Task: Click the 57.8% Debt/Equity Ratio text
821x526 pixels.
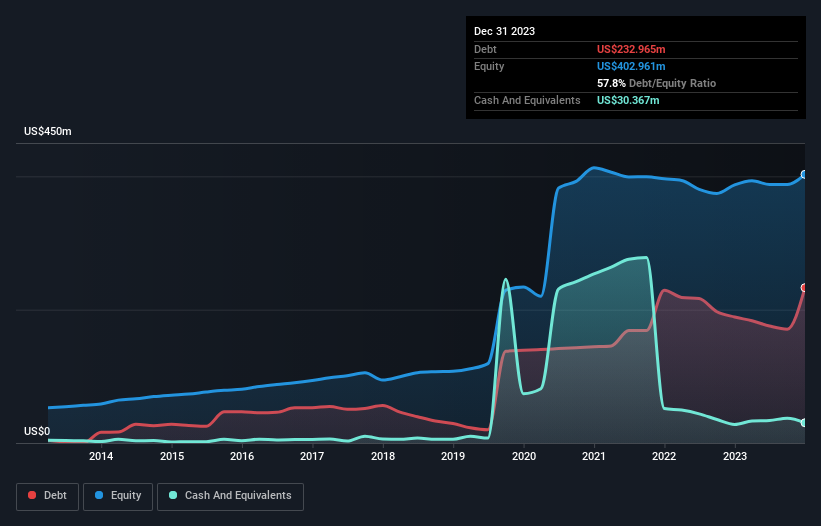Action: (x=656, y=83)
